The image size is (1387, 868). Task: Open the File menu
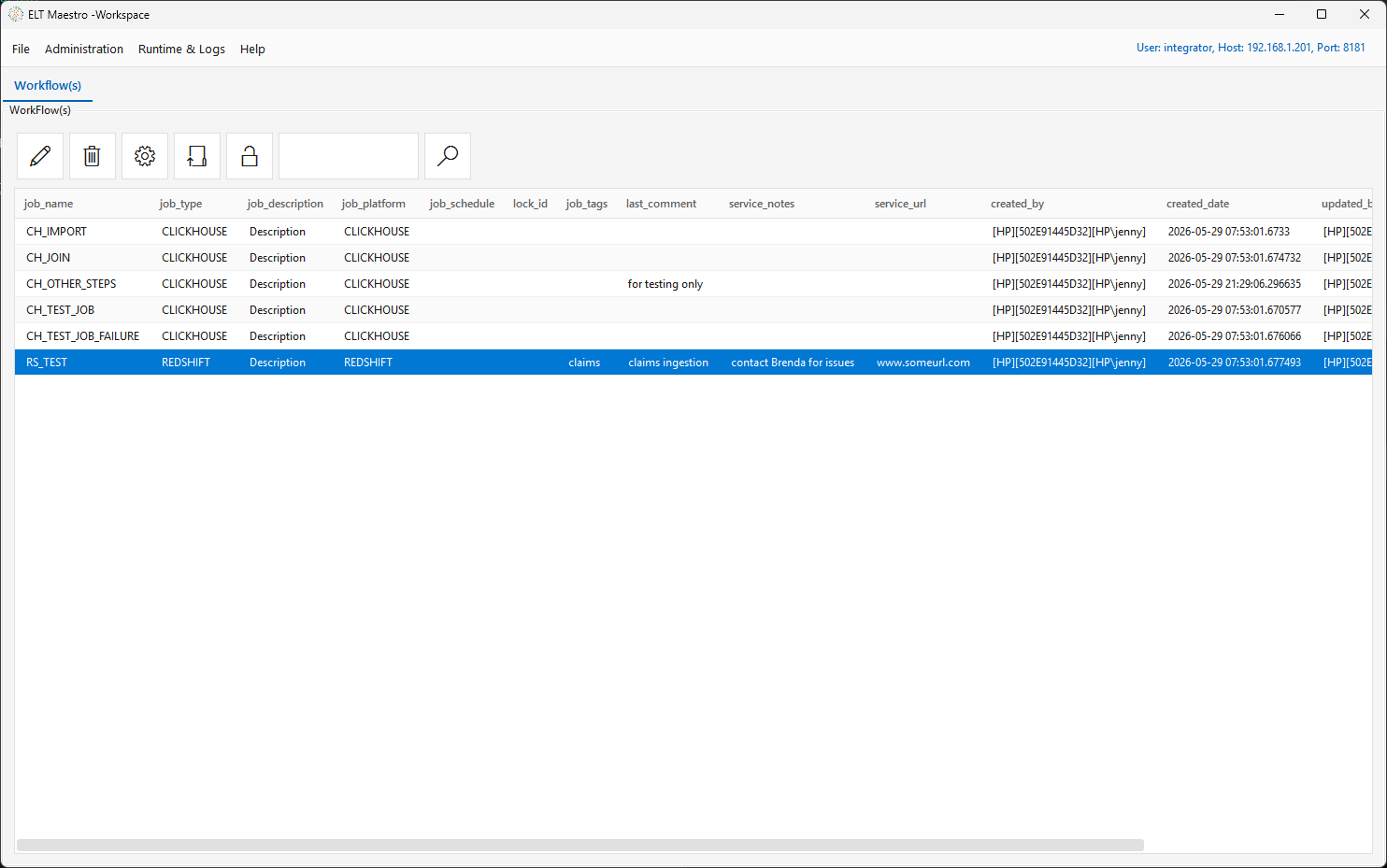(x=21, y=49)
